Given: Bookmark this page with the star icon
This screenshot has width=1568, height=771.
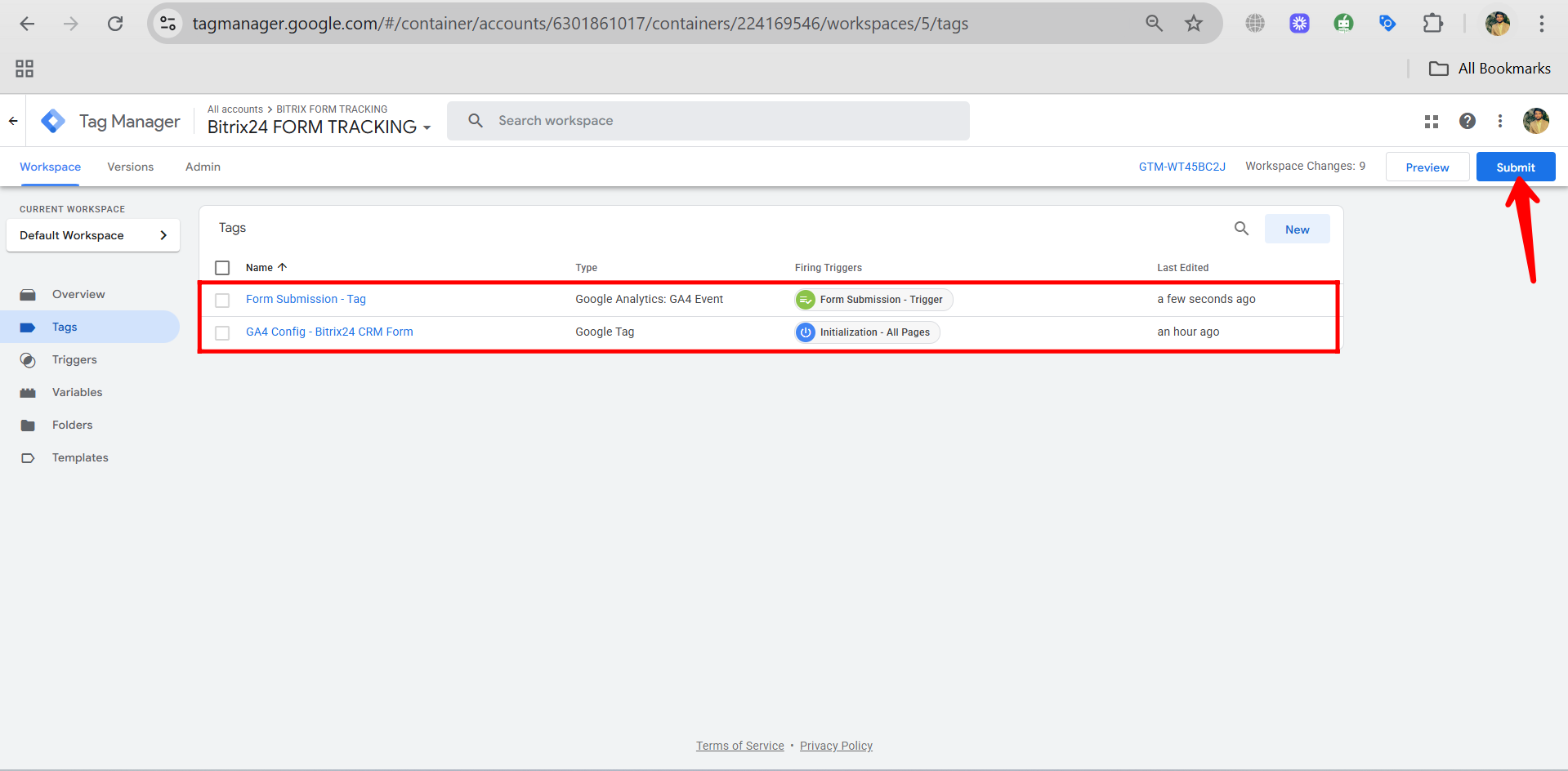Looking at the screenshot, I should coord(1194,24).
